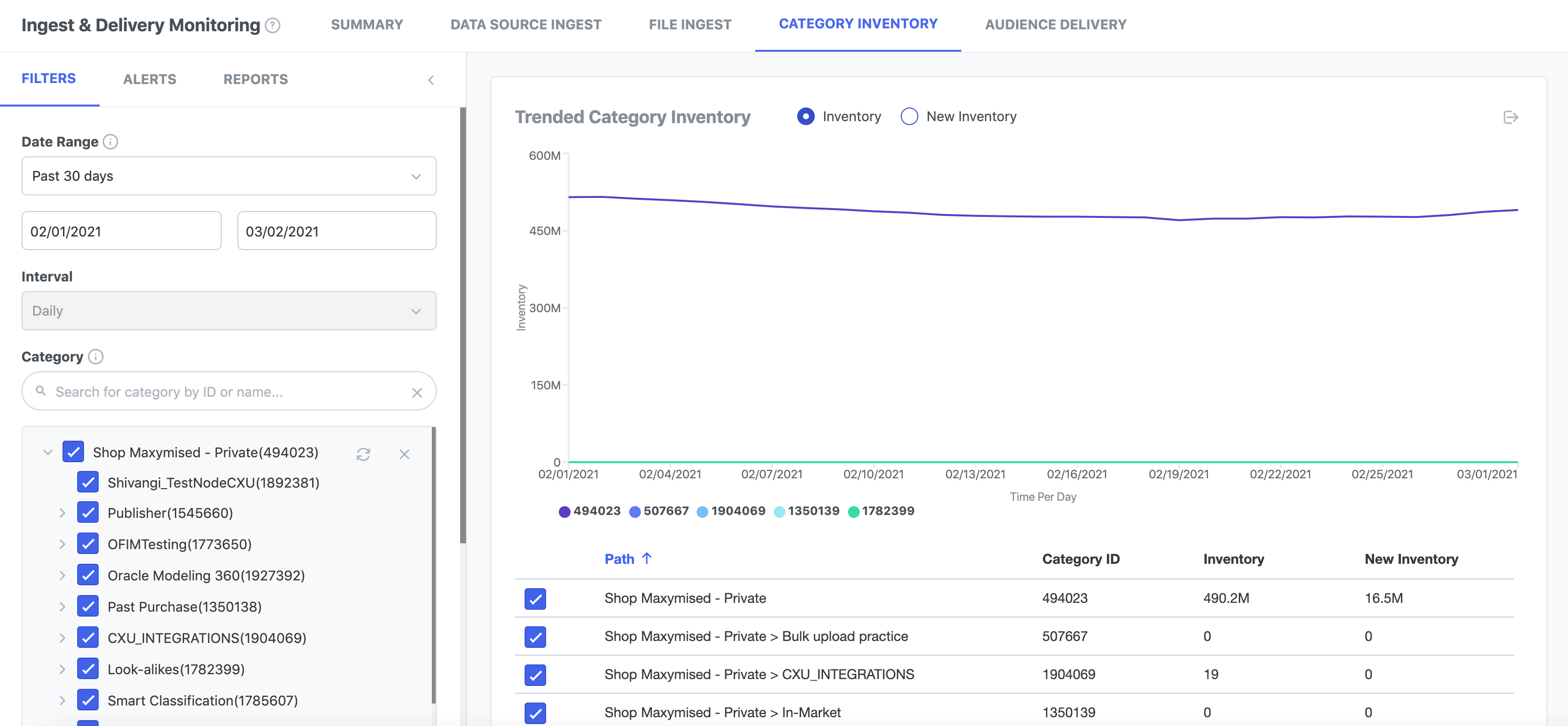Sort the table by Category ID column
The height and width of the screenshot is (726, 1568).
(1081, 558)
